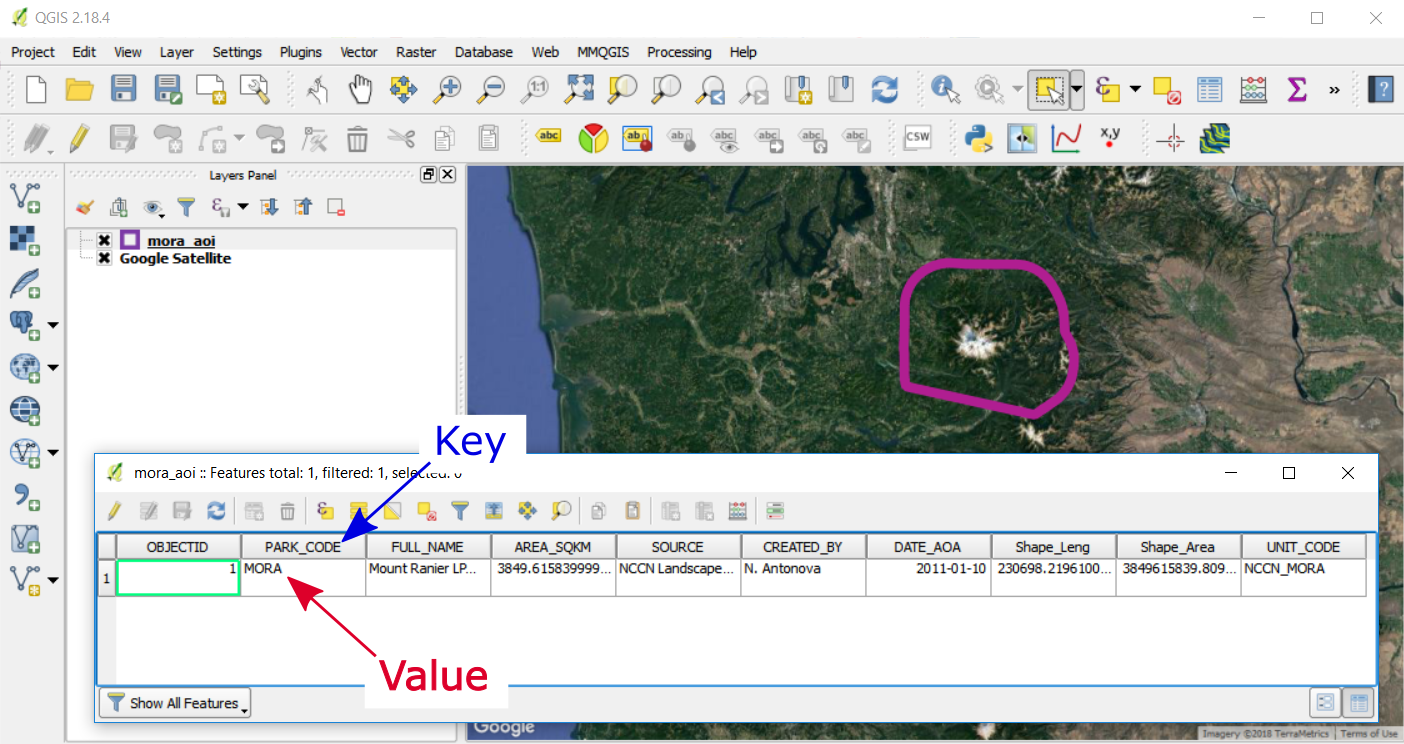This screenshot has width=1404, height=744.
Task: Open layer labeling options abc icon
Action: (548, 138)
